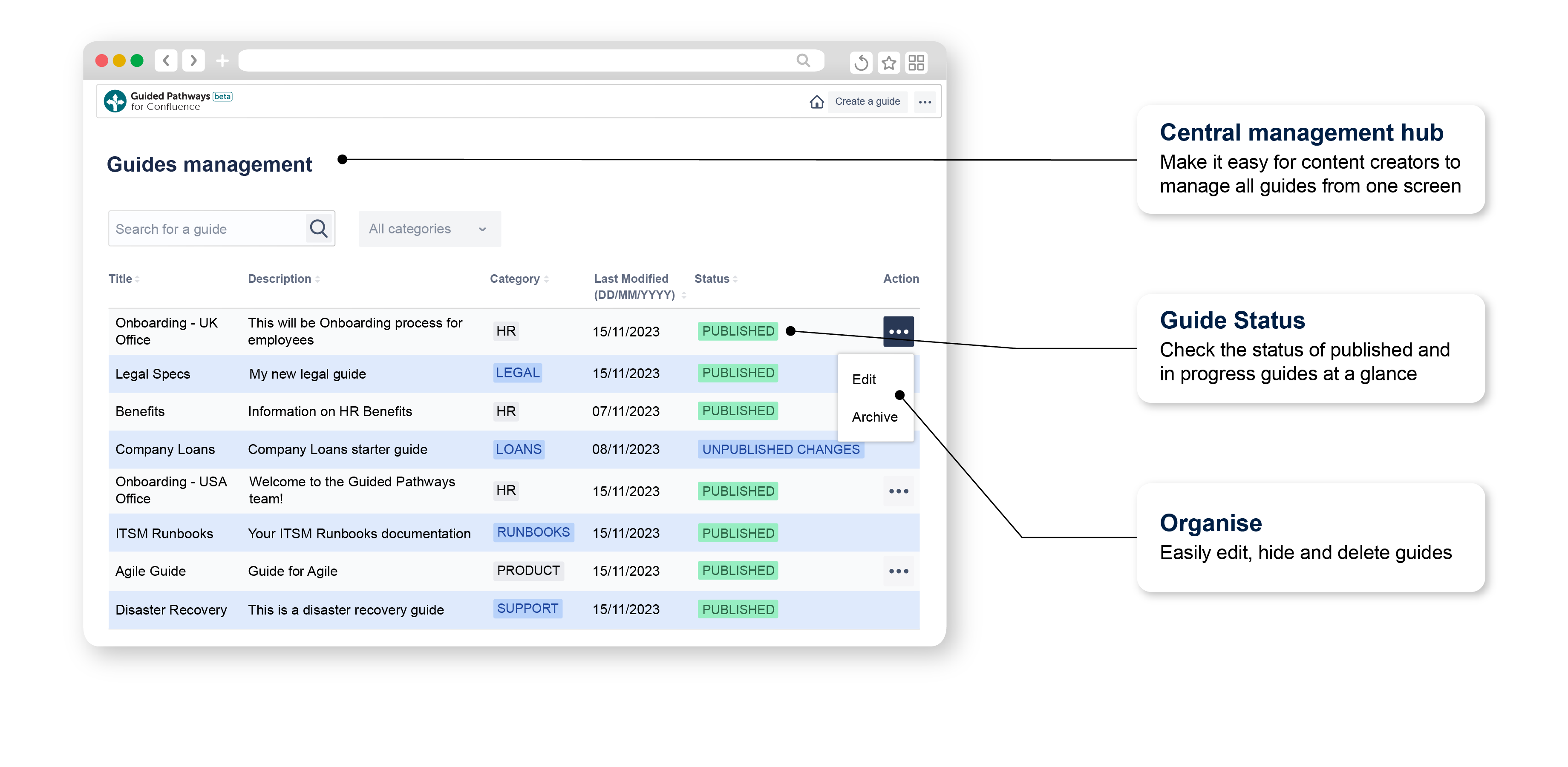Click the browser reload icon
The image size is (1568, 767).
[861, 63]
